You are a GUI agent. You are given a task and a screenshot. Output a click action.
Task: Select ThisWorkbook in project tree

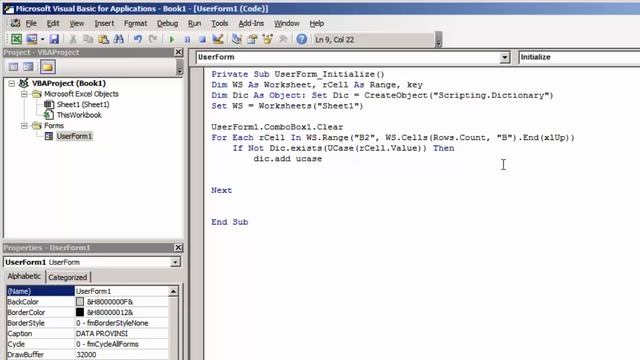pos(79,115)
